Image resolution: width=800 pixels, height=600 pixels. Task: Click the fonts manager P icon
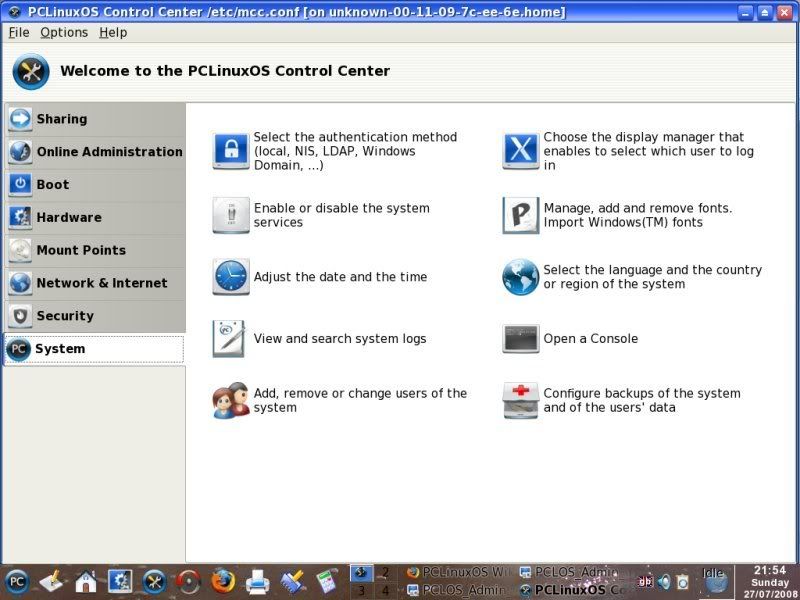tap(520, 215)
